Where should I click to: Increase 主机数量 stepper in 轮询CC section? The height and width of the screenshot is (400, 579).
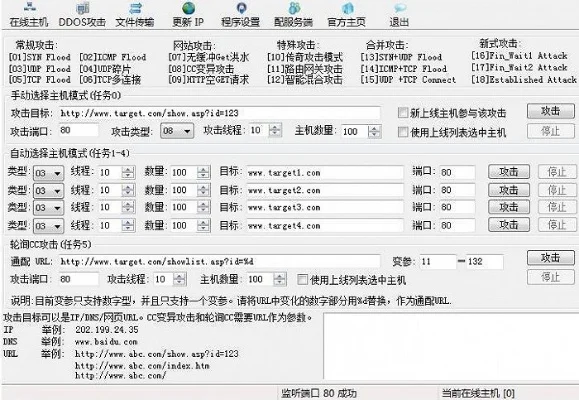280,276
